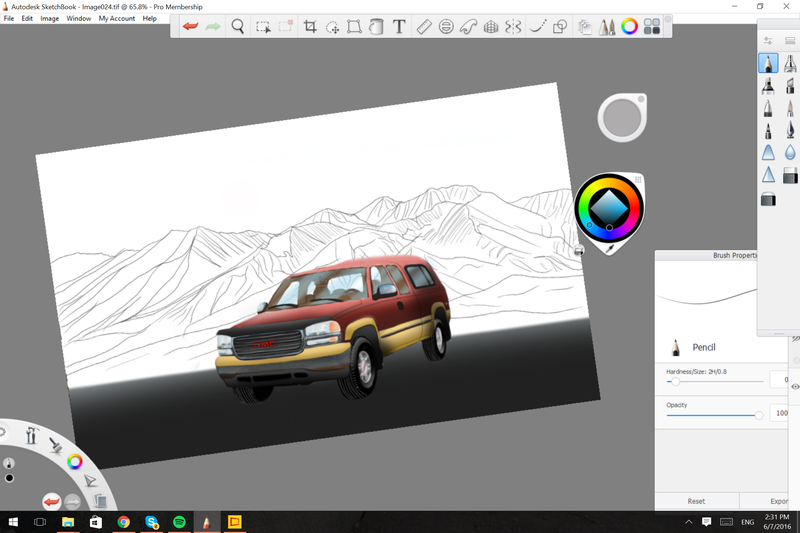Select the Flood Fill bucket tool
The height and width of the screenshot is (533, 800).
click(376, 26)
